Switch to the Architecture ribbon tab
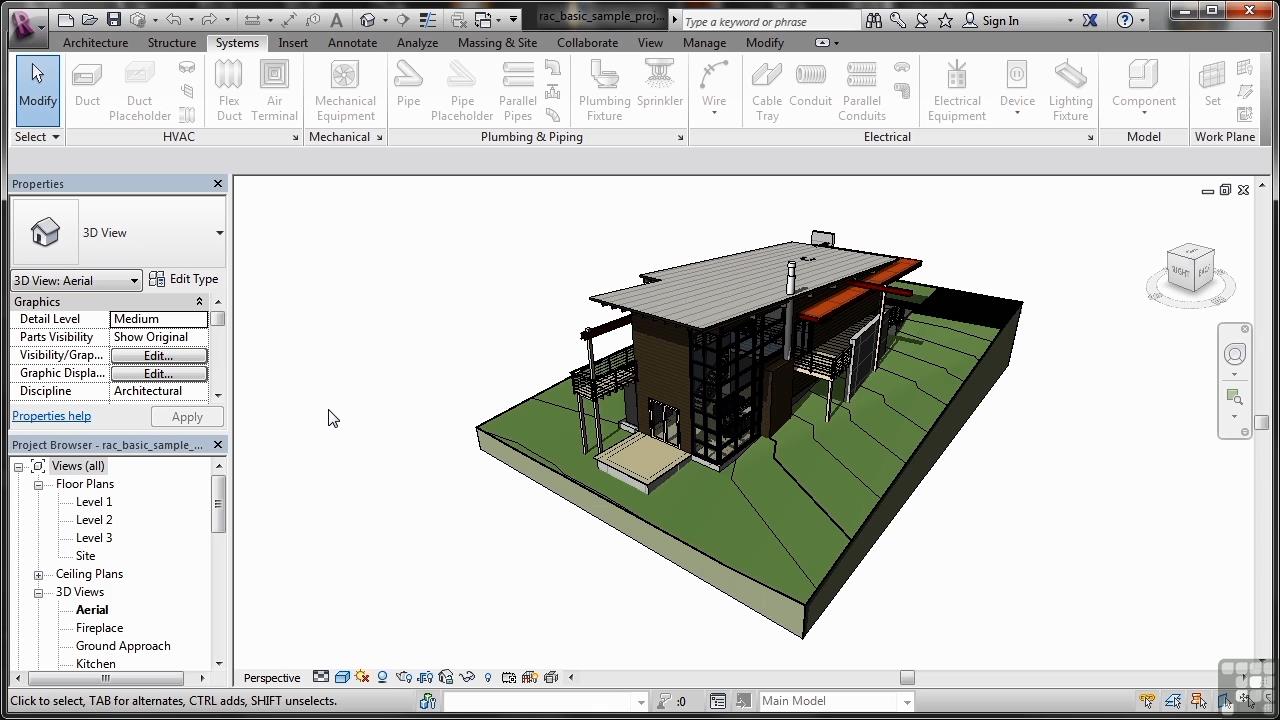Viewport: 1280px width, 720px height. 95,43
